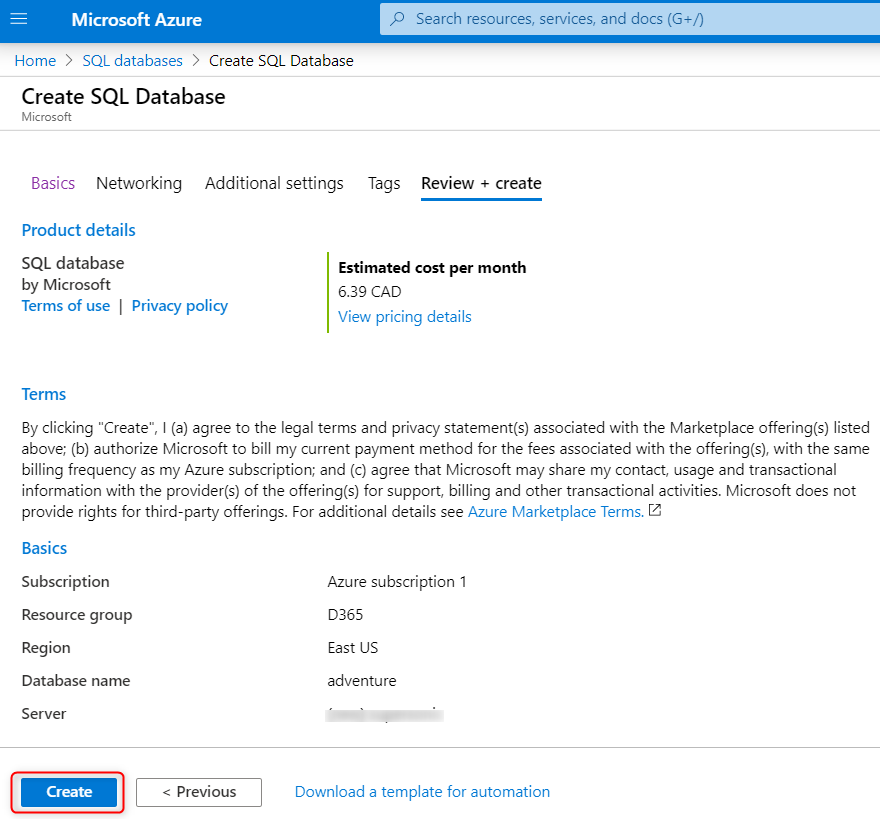Switch to the Networking tab
880x819 pixels.
pyautogui.click(x=139, y=183)
